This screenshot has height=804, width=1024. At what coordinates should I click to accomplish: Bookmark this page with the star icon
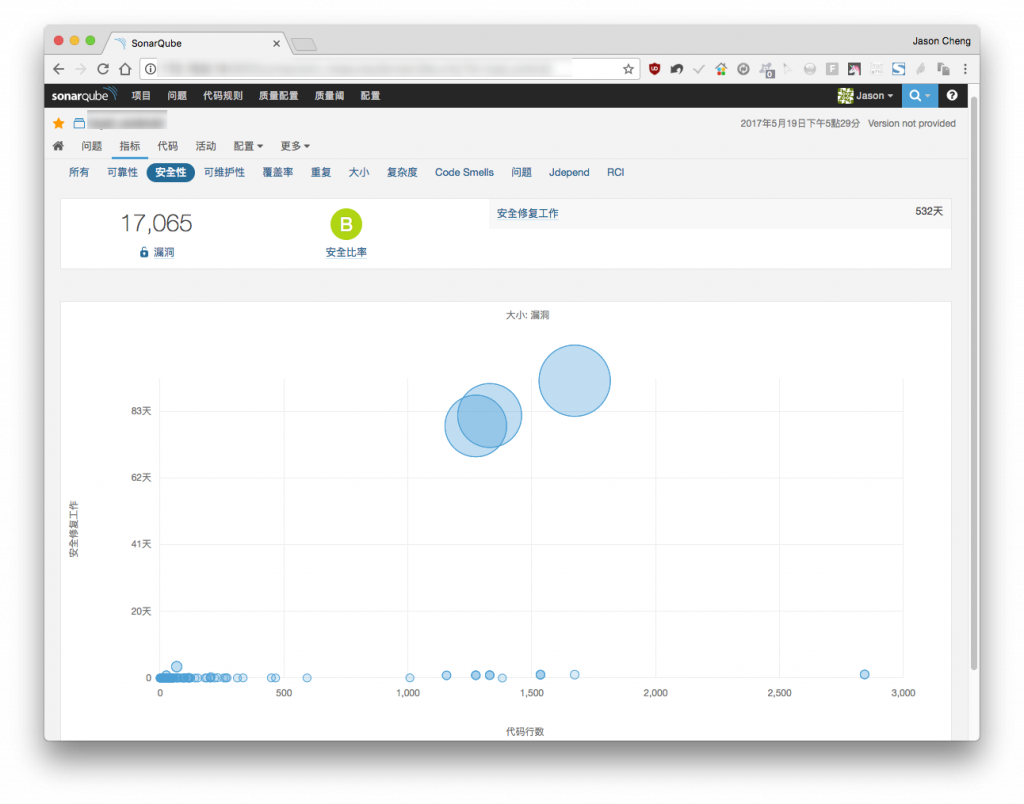click(x=628, y=69)
